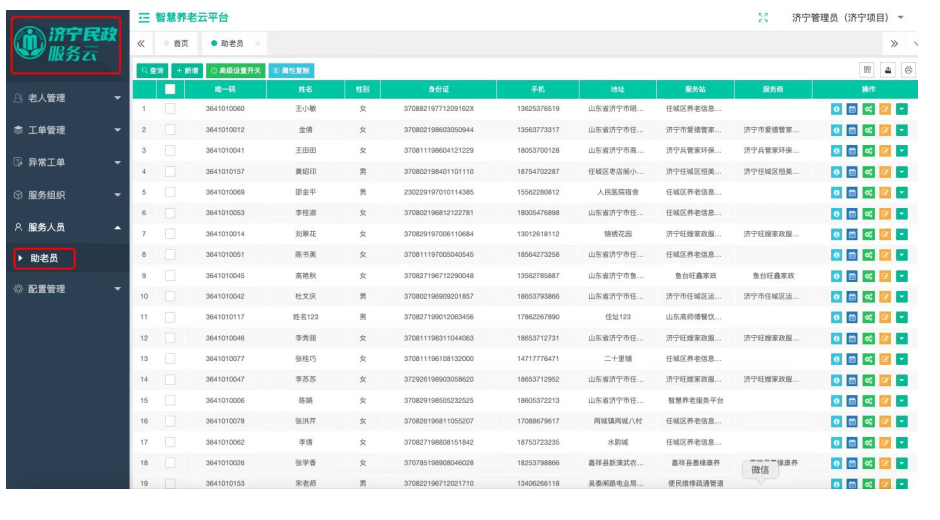940x520 pixels.
Task: Check the select-all checkbox in table header
Action: (170, 89)
